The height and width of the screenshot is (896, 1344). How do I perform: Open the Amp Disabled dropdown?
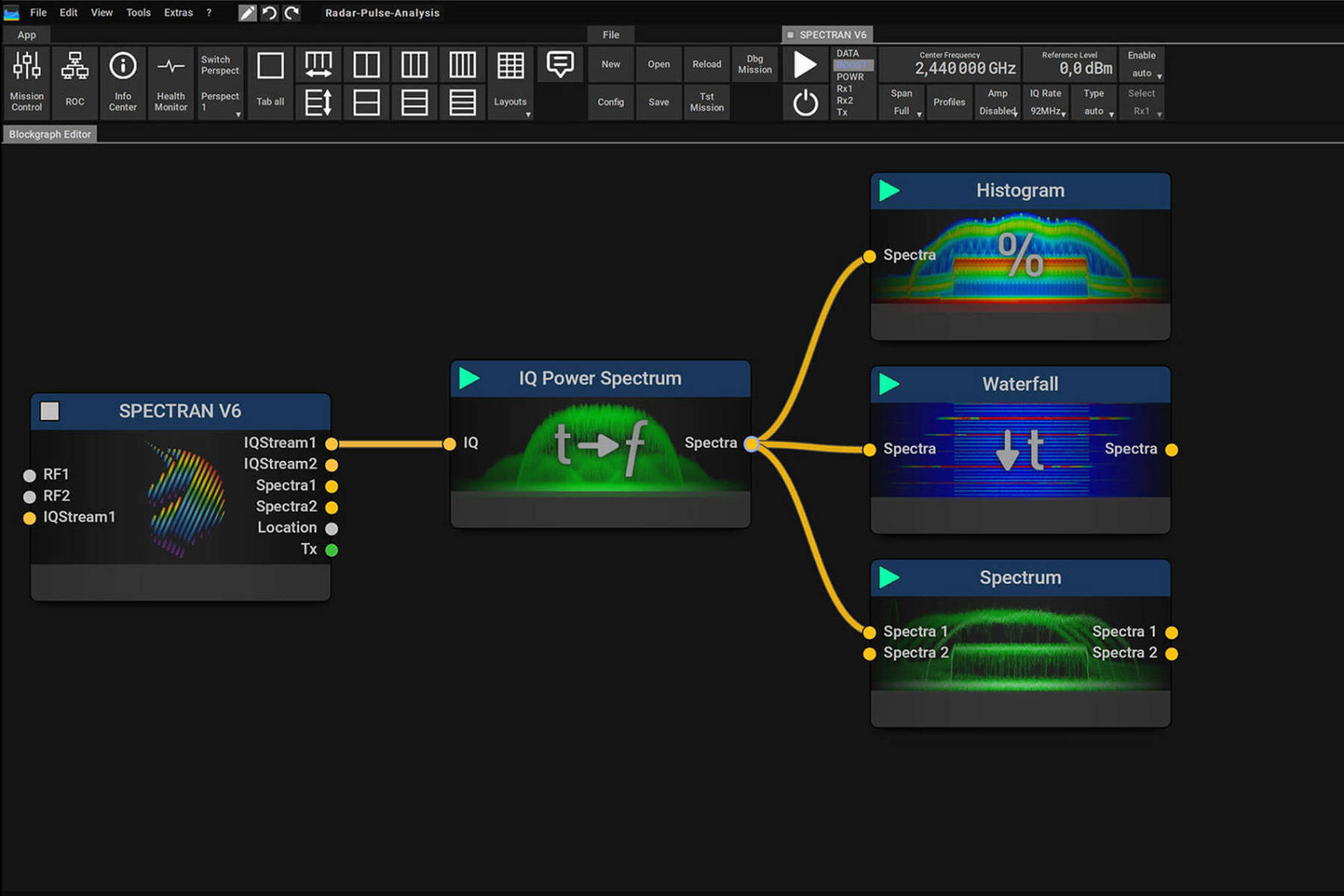(998, 102)
